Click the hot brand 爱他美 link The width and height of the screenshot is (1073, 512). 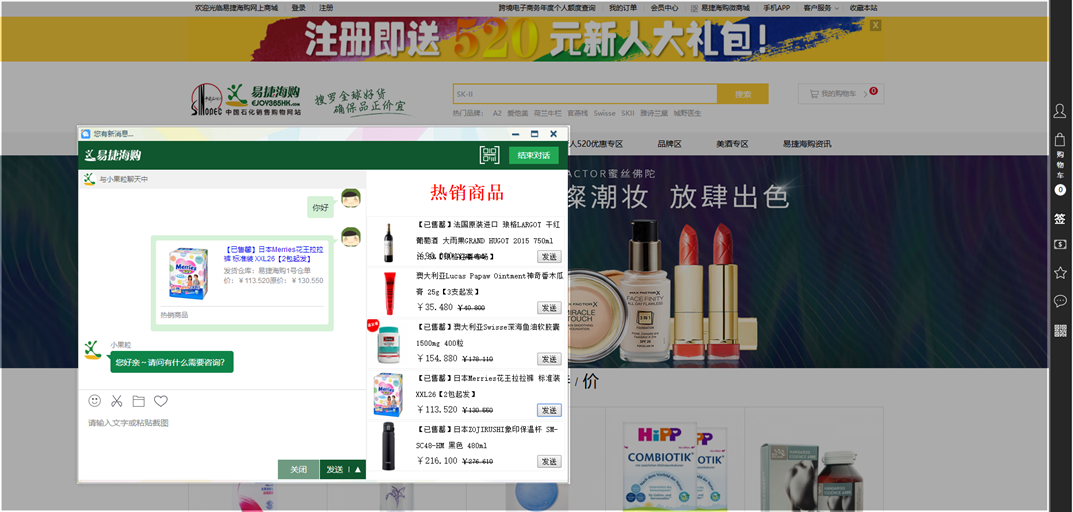pyautogui.click(x=517, y=113)
